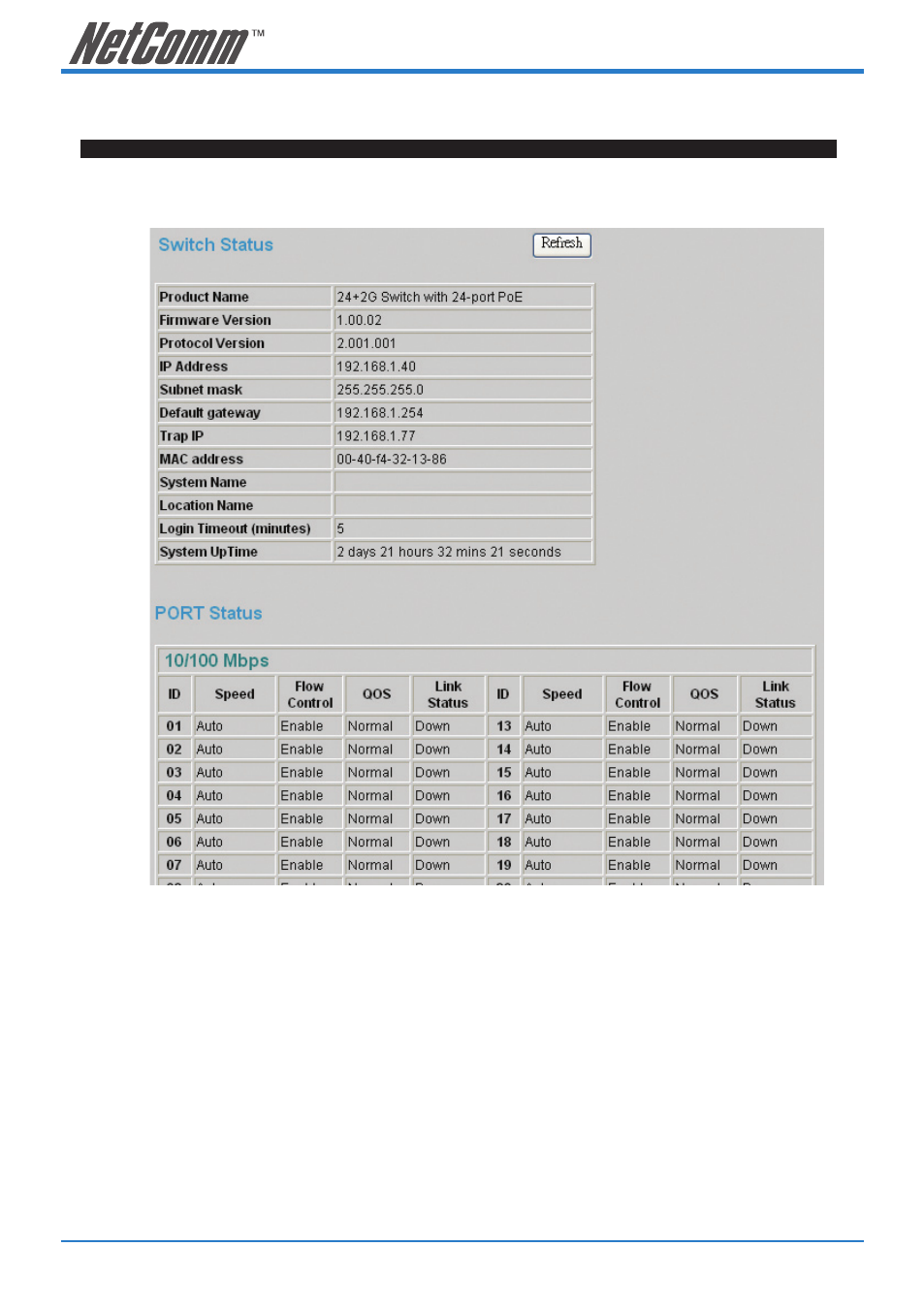Click the Link Status value for port 04
The width and height of the screenshot is (924, 1311).
click(447, 796)
